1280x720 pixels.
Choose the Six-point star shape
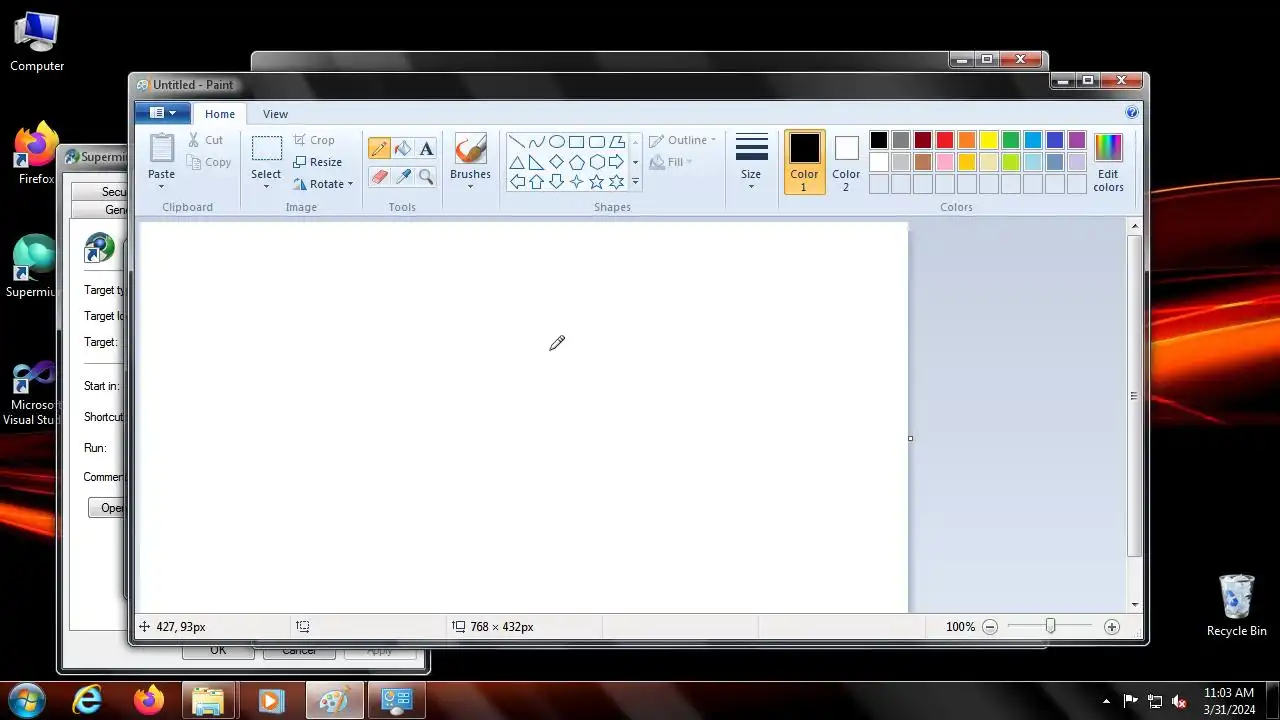pos(617,182)
